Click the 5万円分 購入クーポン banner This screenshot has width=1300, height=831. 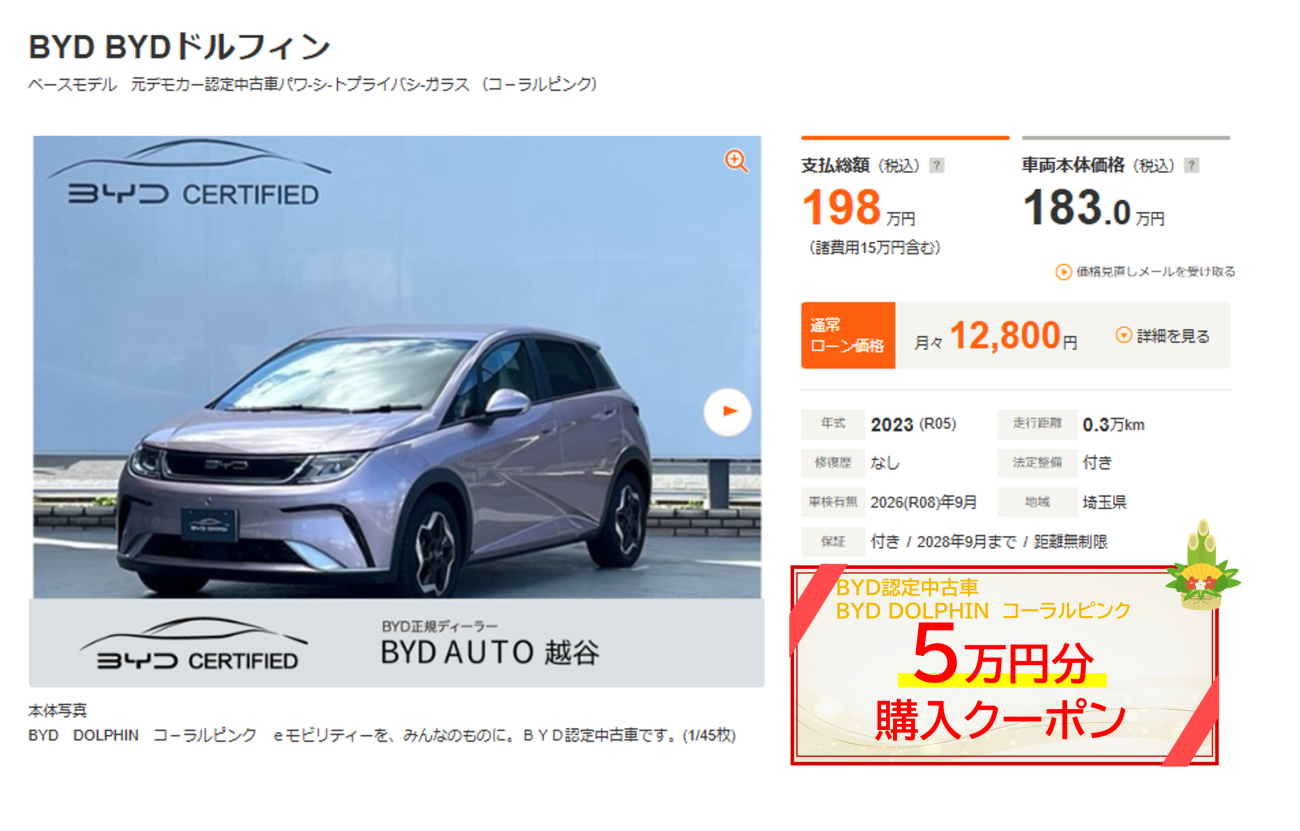1004,666
